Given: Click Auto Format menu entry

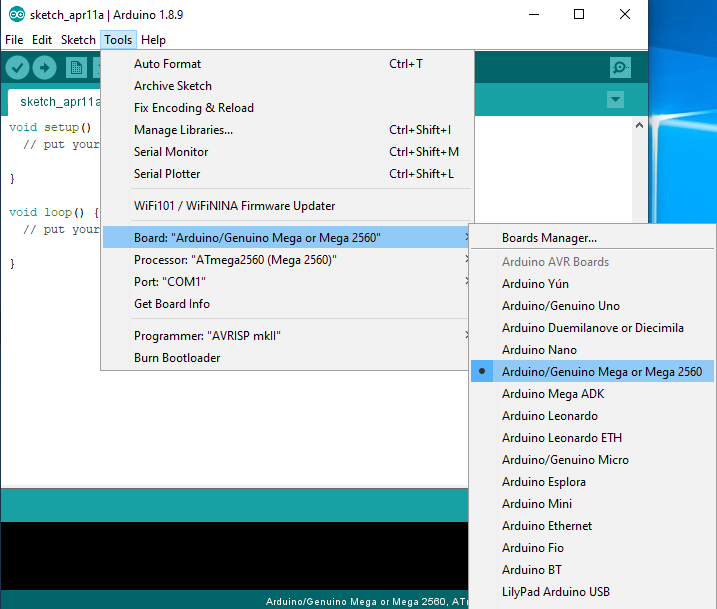Looking at the screenshot, I should (167, 64).
